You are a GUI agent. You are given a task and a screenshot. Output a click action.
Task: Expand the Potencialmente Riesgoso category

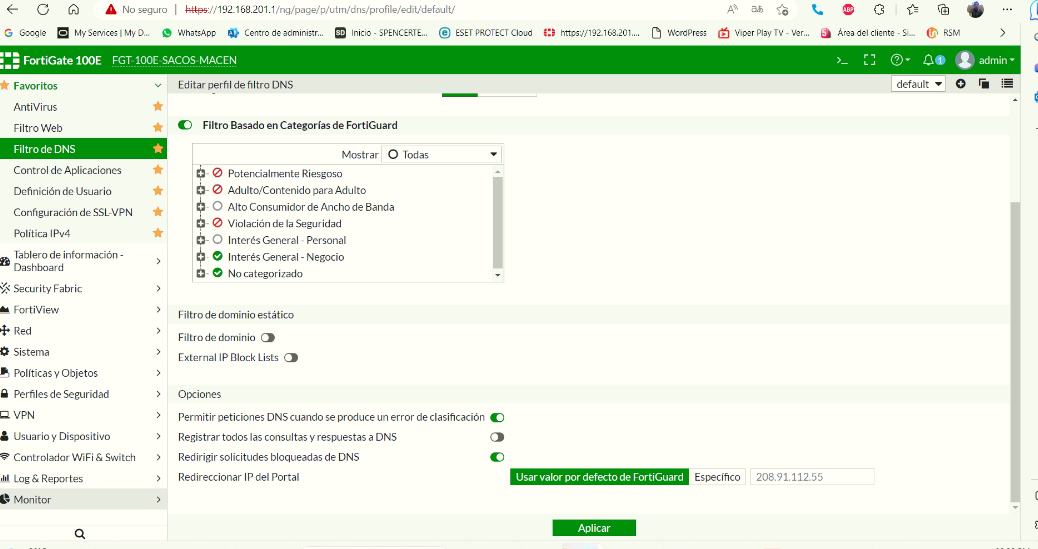201,173
